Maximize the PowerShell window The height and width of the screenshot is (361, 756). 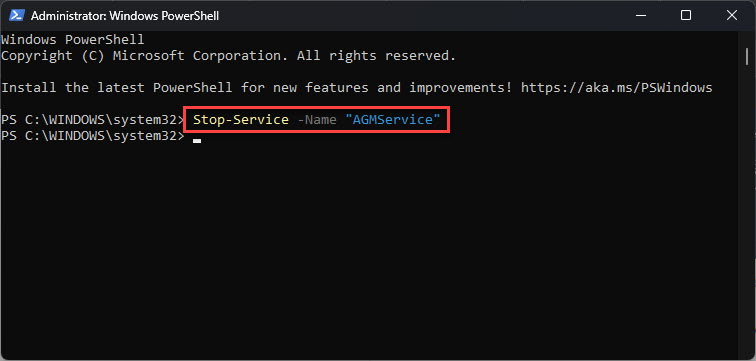pos(686,15)
